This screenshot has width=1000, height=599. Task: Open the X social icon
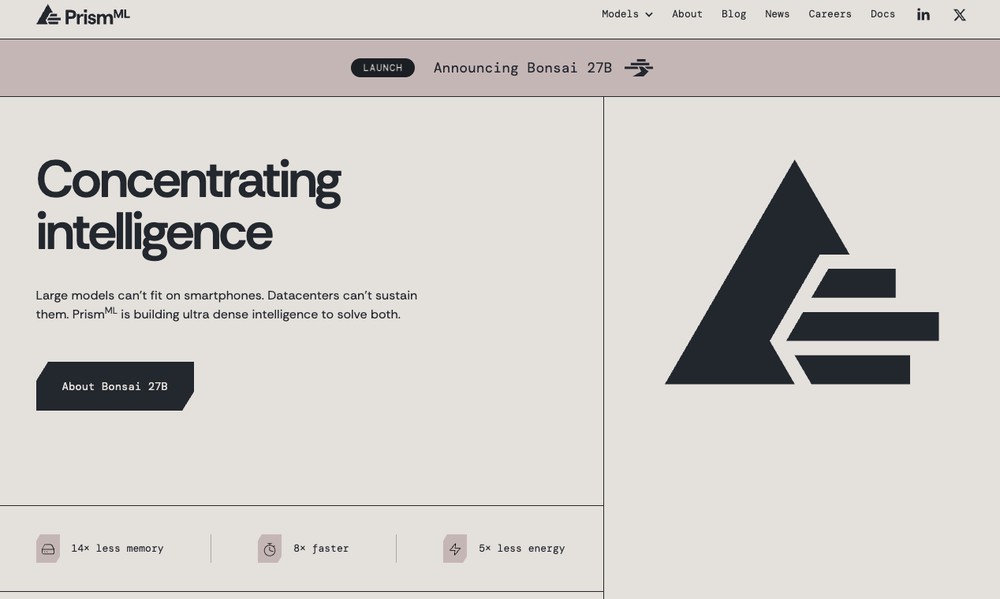coord(959,15)
